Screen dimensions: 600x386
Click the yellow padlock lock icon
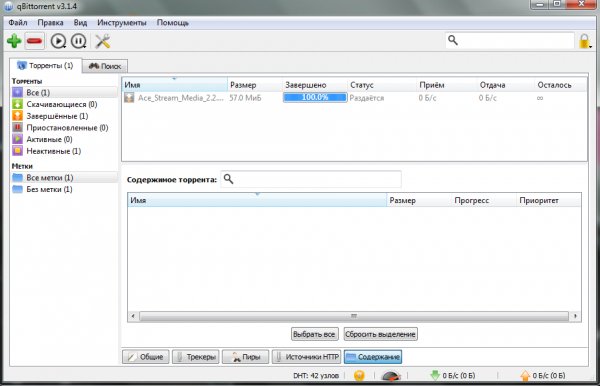[584, 41]
